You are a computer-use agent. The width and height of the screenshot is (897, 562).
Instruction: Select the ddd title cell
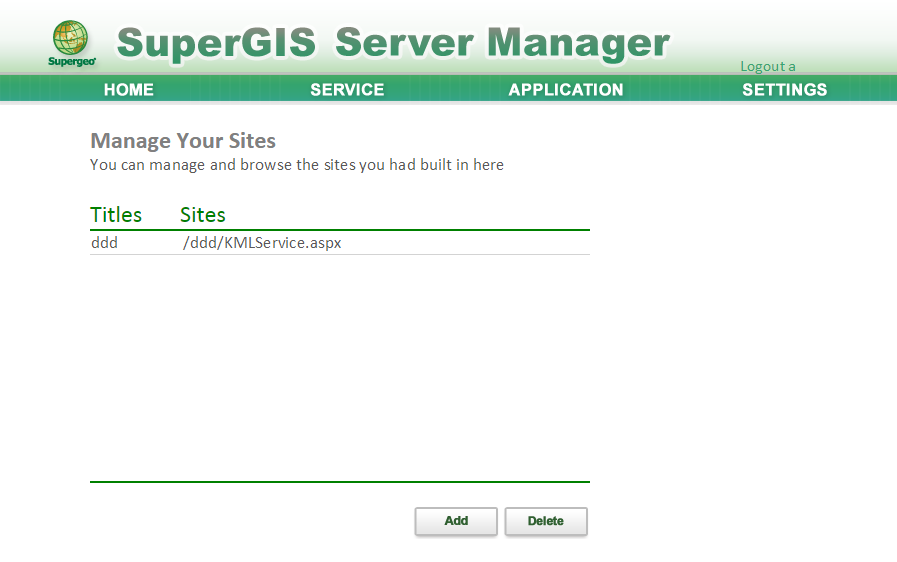tap(104, 243)
